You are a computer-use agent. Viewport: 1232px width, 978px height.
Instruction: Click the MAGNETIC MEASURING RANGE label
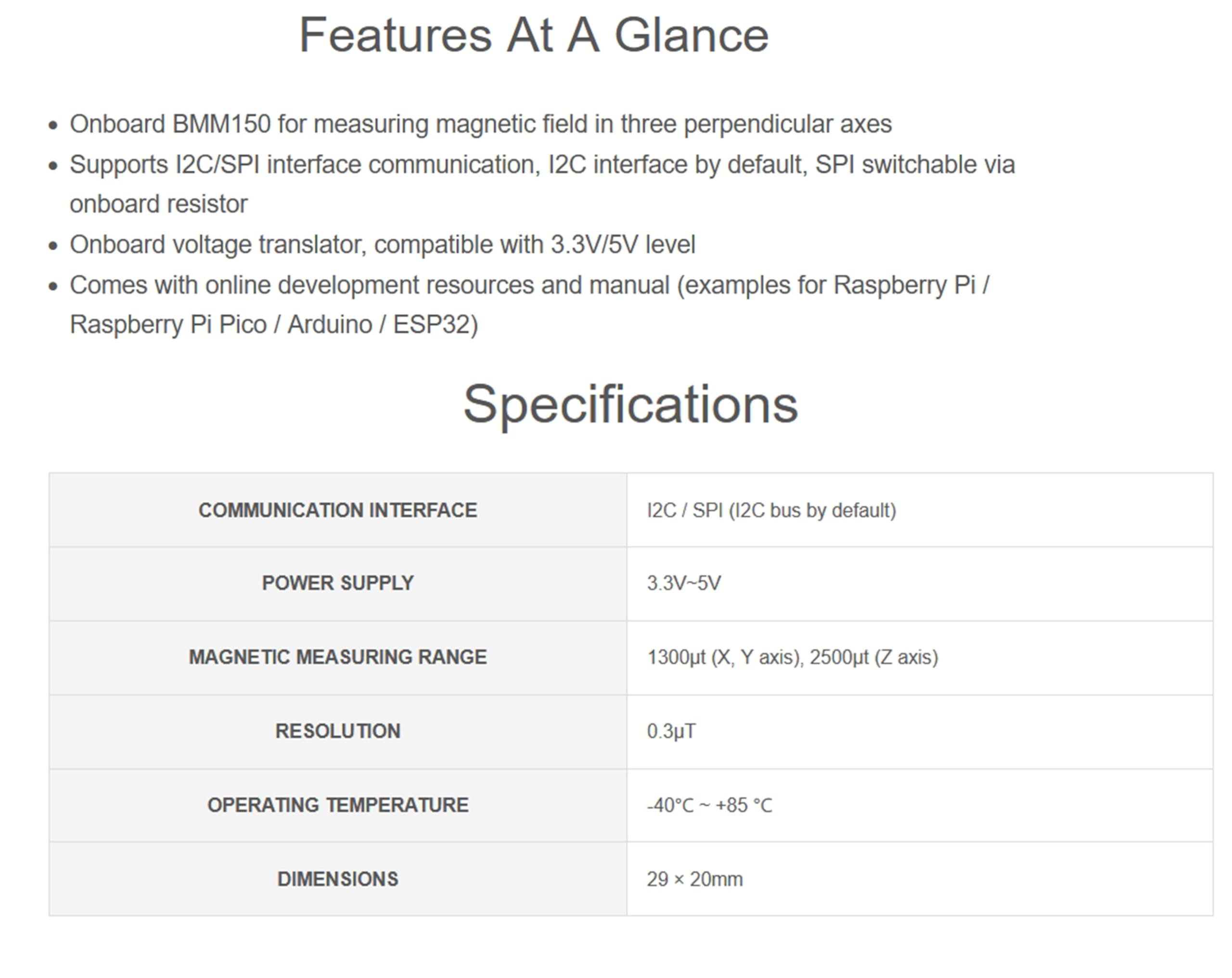338,658
